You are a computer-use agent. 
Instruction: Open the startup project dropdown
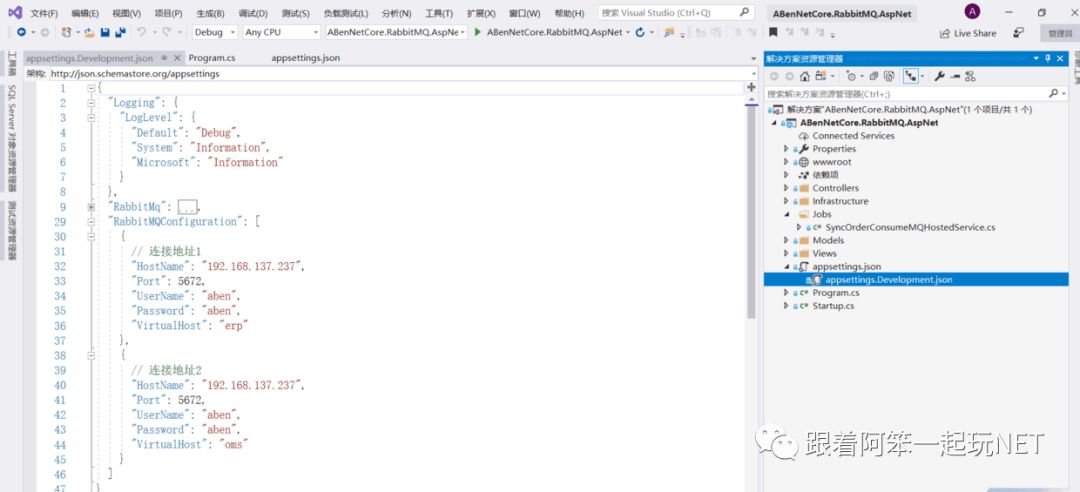click(x=396, y=32)
